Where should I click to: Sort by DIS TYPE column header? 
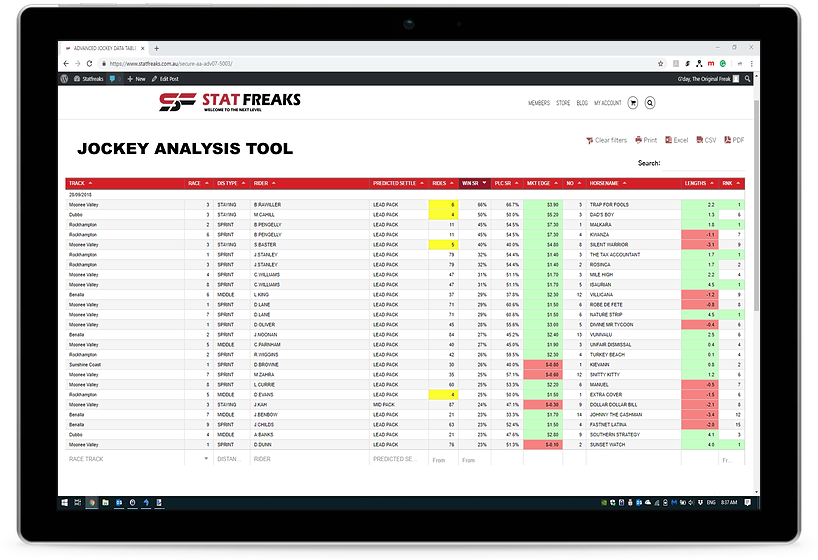231,183
